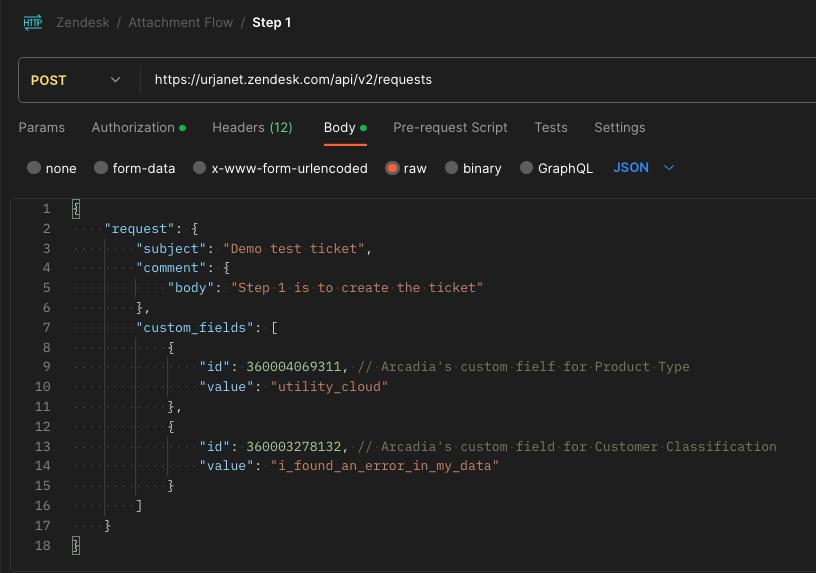816x573 pixels.
Task: Click the HTTP request type icon
Action: (x=33, y=22)
